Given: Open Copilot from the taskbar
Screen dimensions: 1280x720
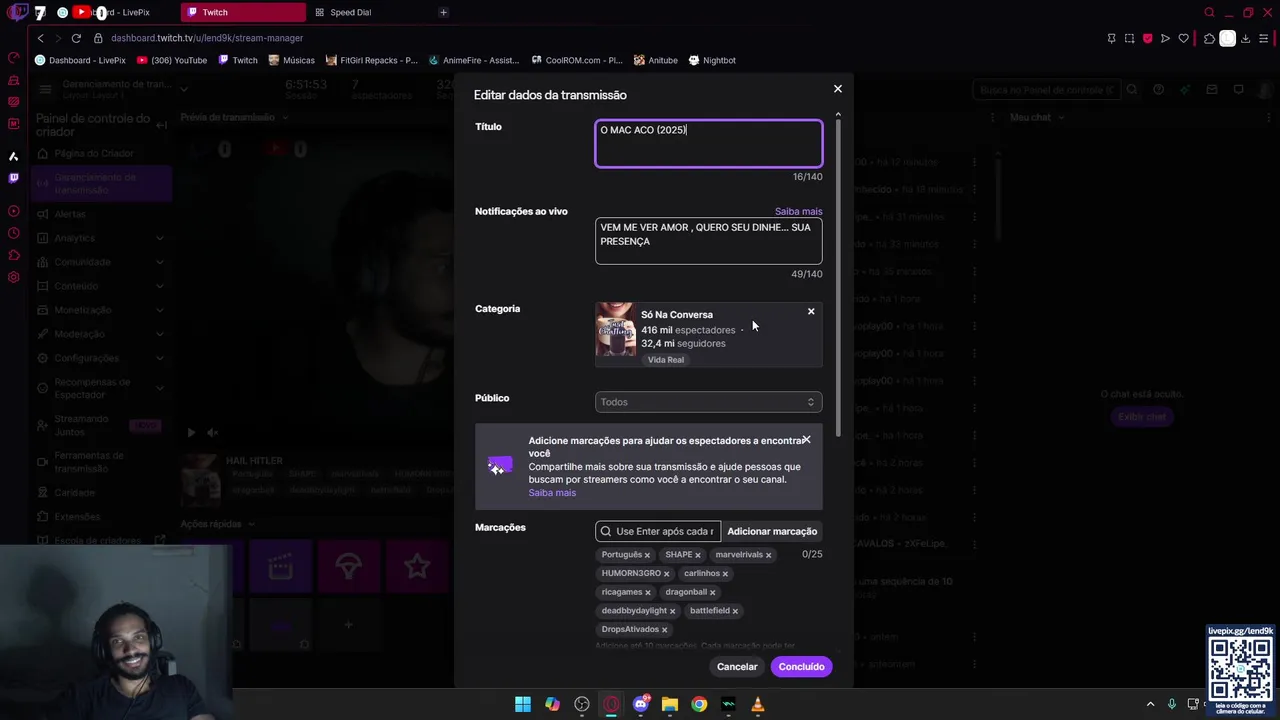Looking at the screenshot, I should [552, 704].
